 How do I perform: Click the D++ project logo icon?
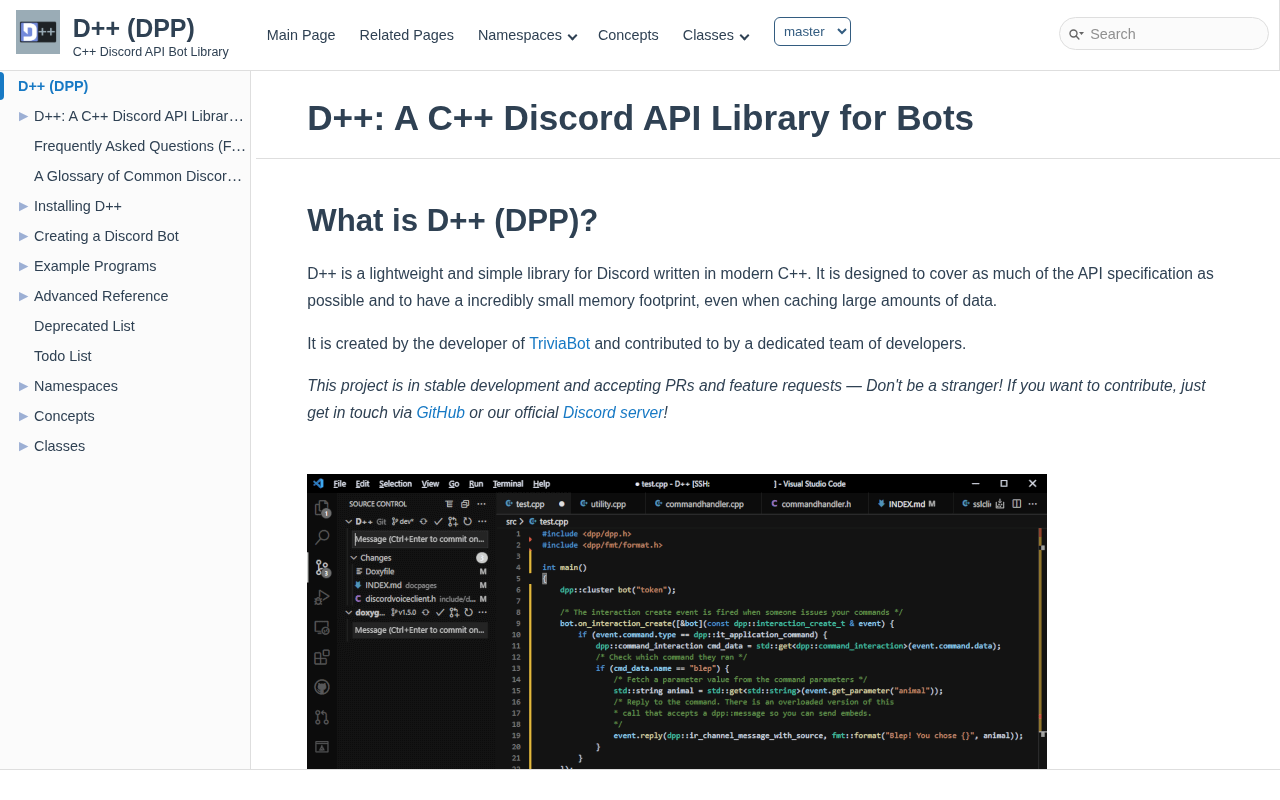click(38, 32)
